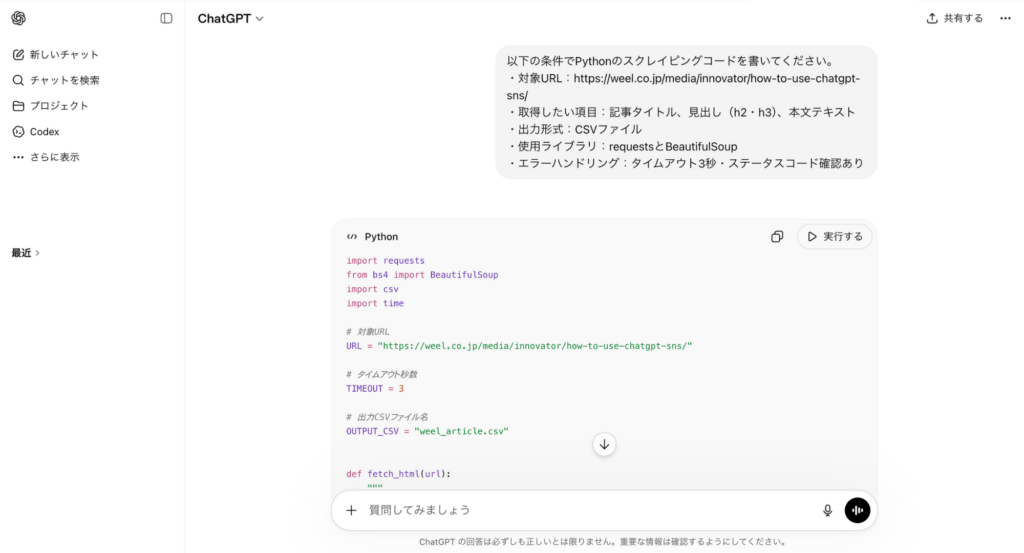The height and width of the screenshot is (553, 1024).
Task: Open the プロジェクト section
Action: 50,106
